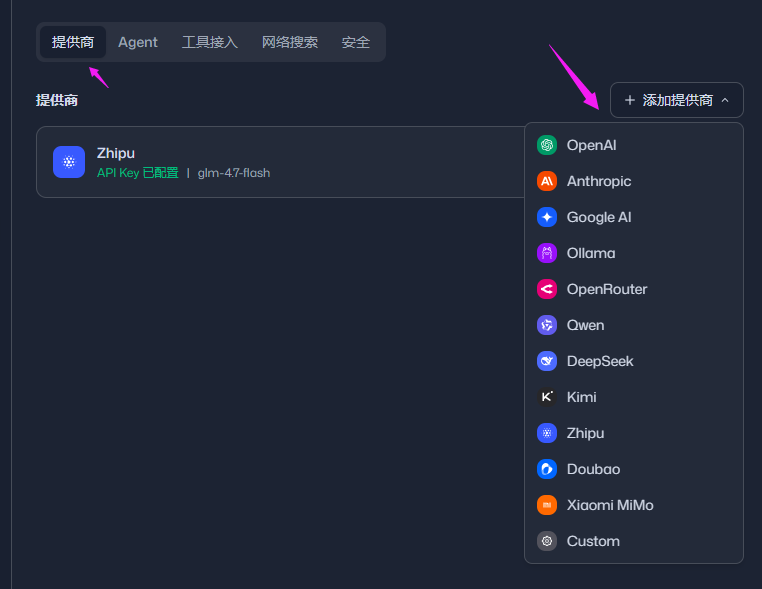
Task: Collapse the 添加提供商 dropdown chevron
Action: tap(725, 100)
